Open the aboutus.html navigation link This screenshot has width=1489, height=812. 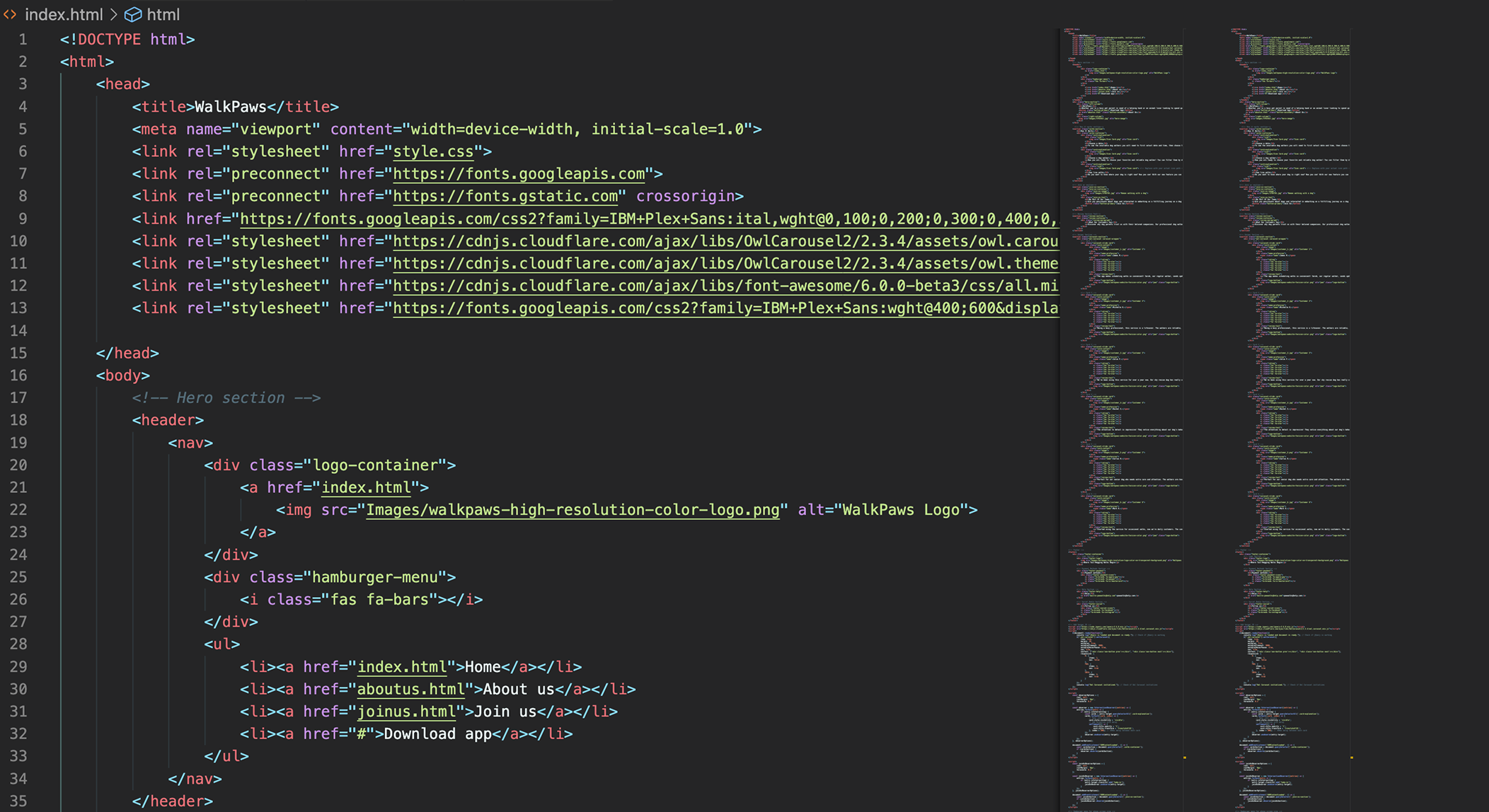tap(410, 689)
